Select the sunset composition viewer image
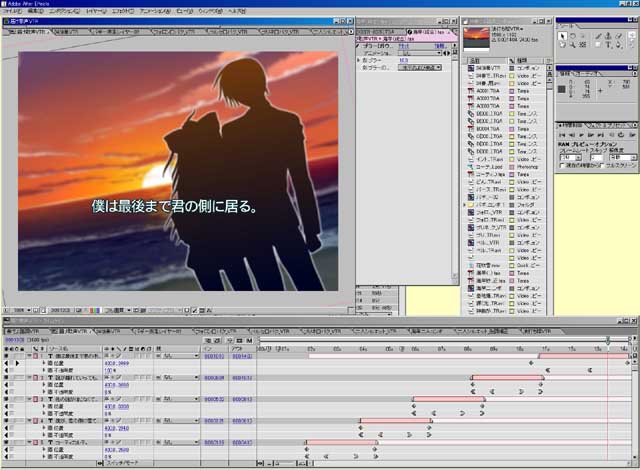640x470 pixels. point(178,171)
